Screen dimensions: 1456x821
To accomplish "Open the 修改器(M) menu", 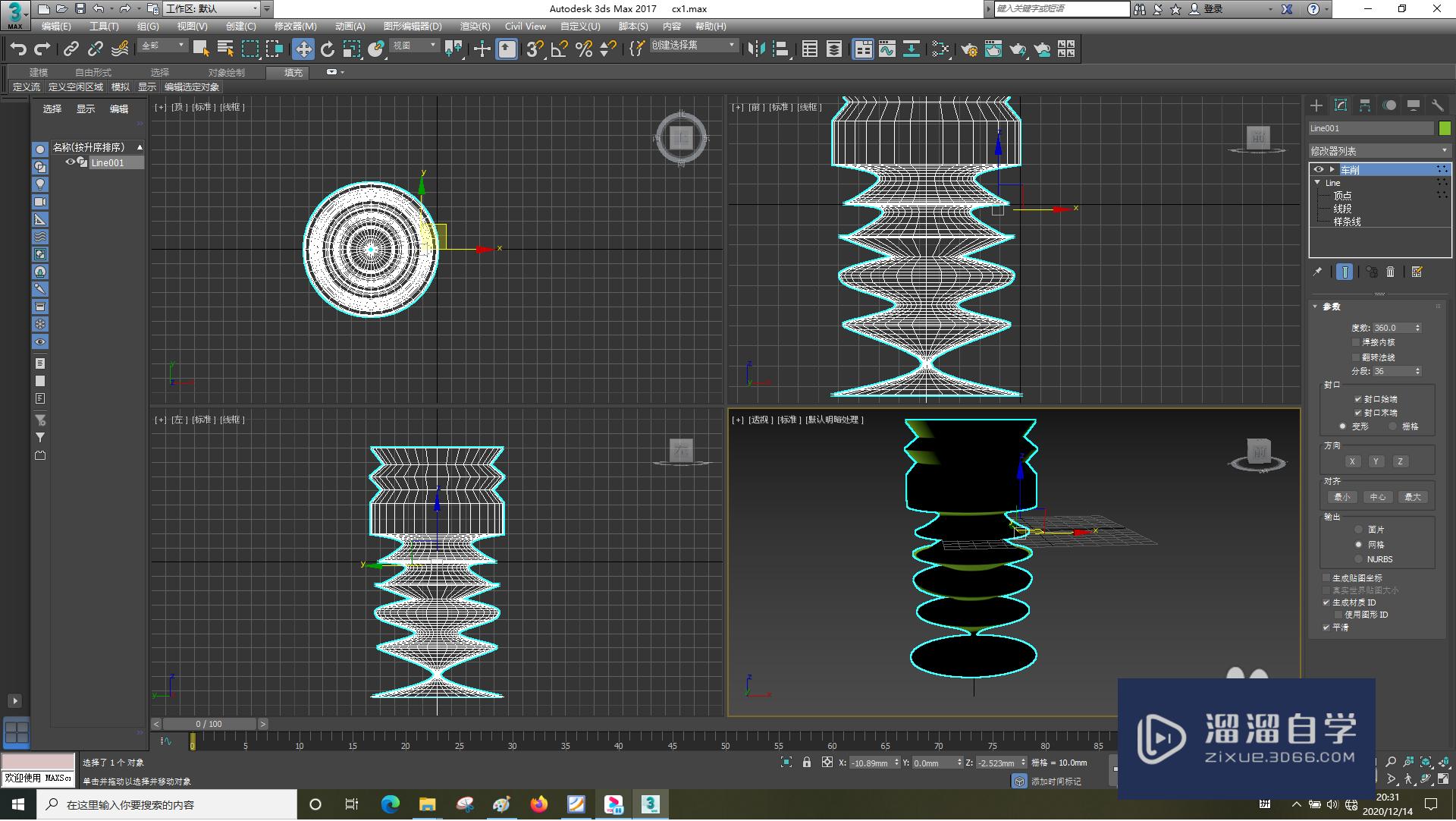I will pyautogui.click(x=296, y=27).
